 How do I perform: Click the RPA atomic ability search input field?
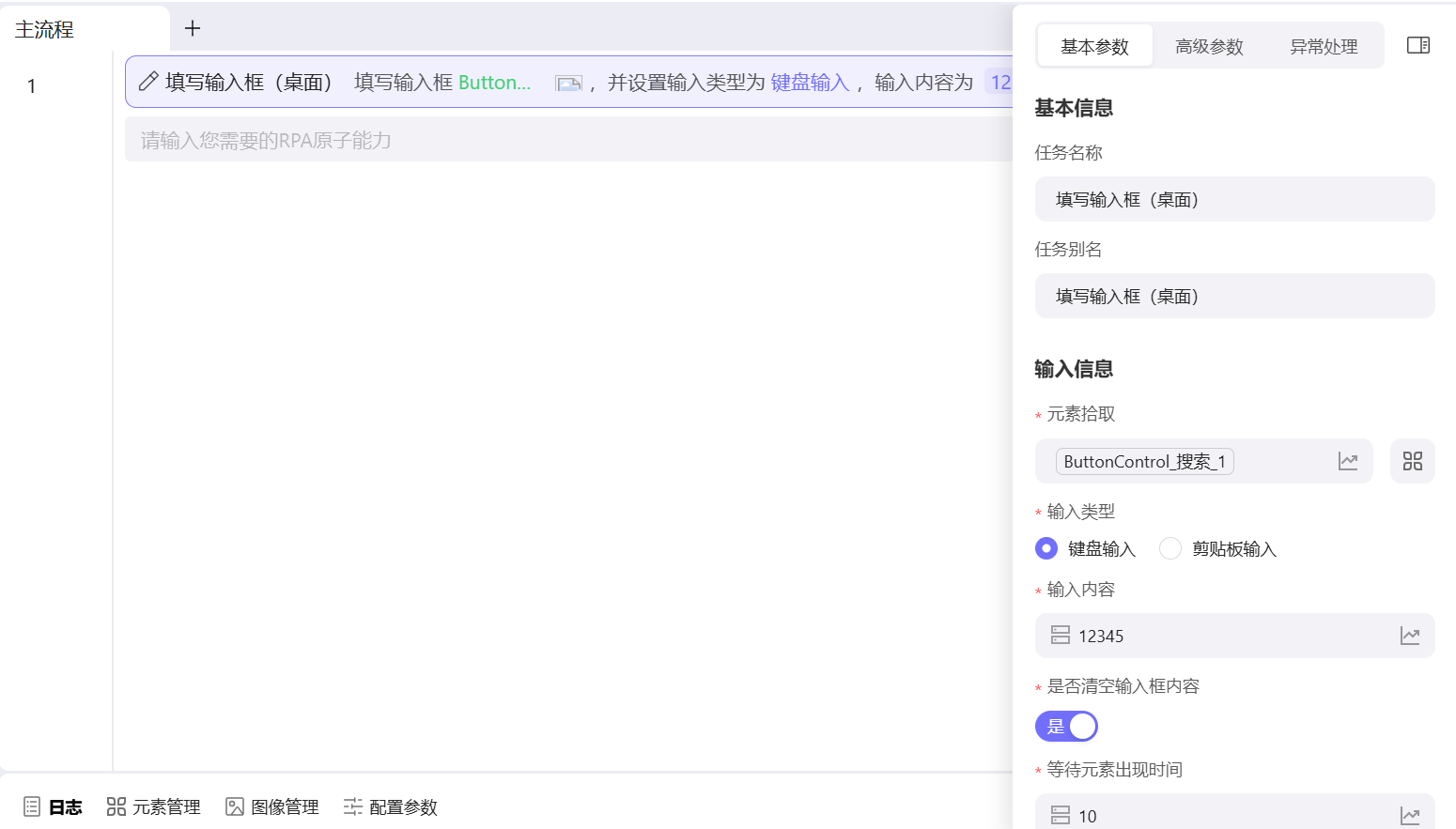point(470,139)
